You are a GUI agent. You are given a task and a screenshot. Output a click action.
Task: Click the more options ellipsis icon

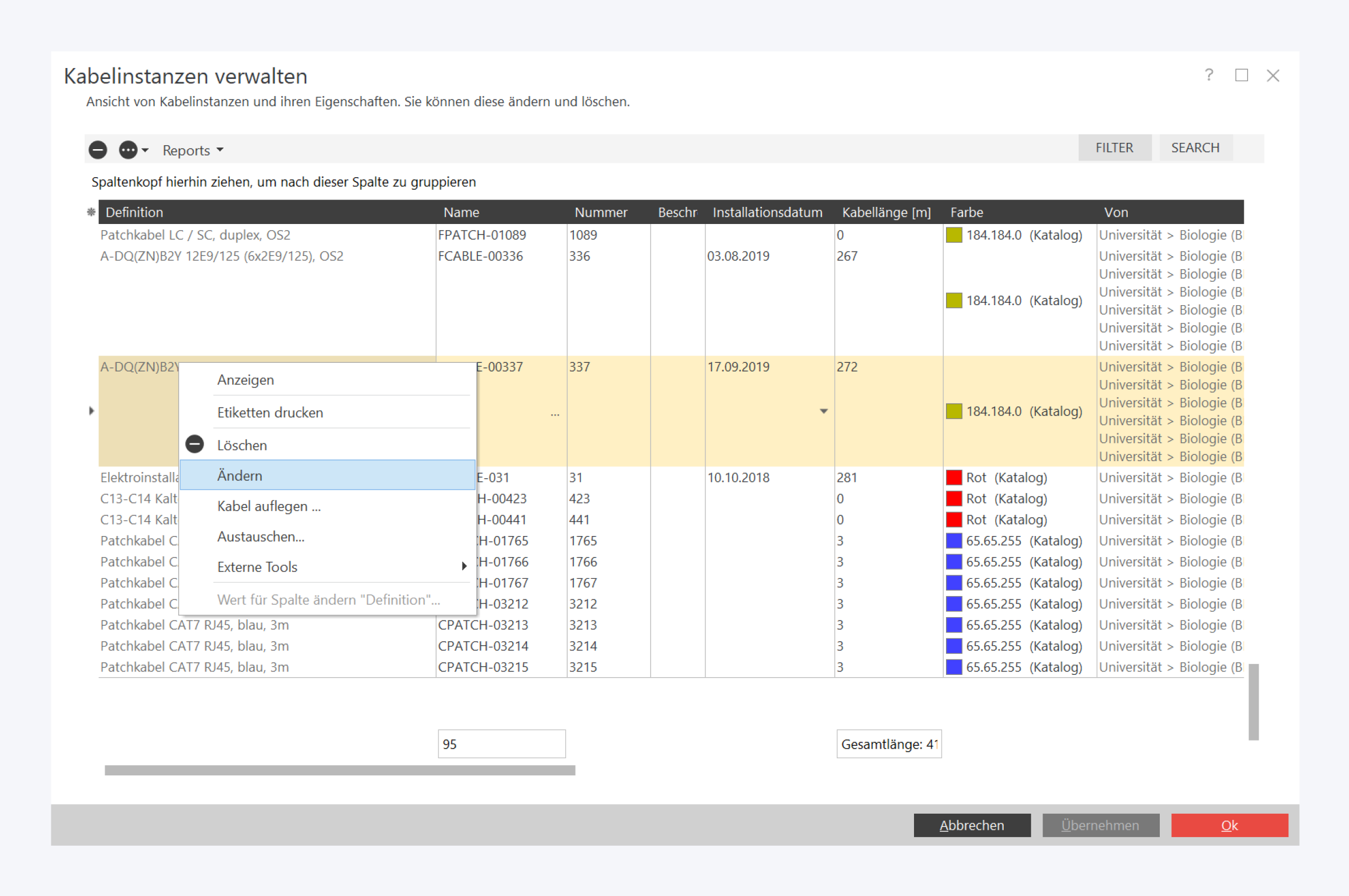pyautogui.click(x=128, y=150)
